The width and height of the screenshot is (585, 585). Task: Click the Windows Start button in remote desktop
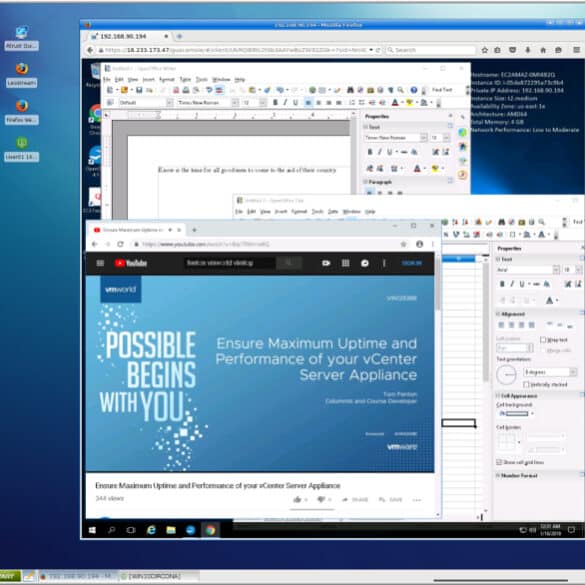(92, 530)
